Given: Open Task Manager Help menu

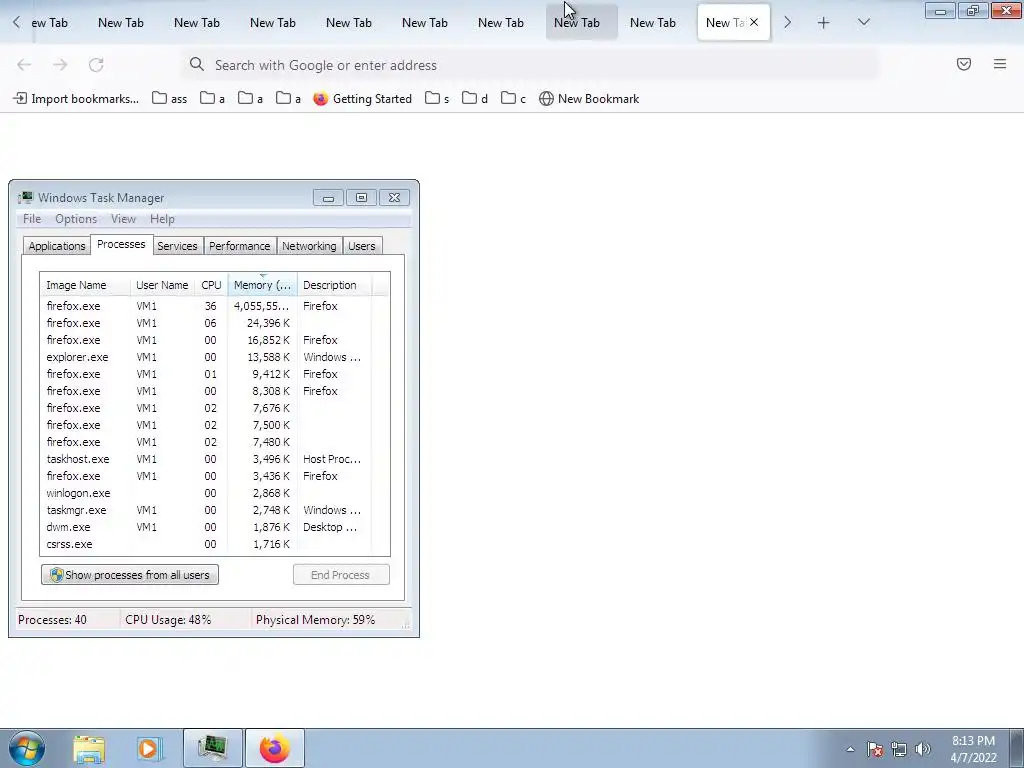Looking at the screenshot, I should coord(162,219).
